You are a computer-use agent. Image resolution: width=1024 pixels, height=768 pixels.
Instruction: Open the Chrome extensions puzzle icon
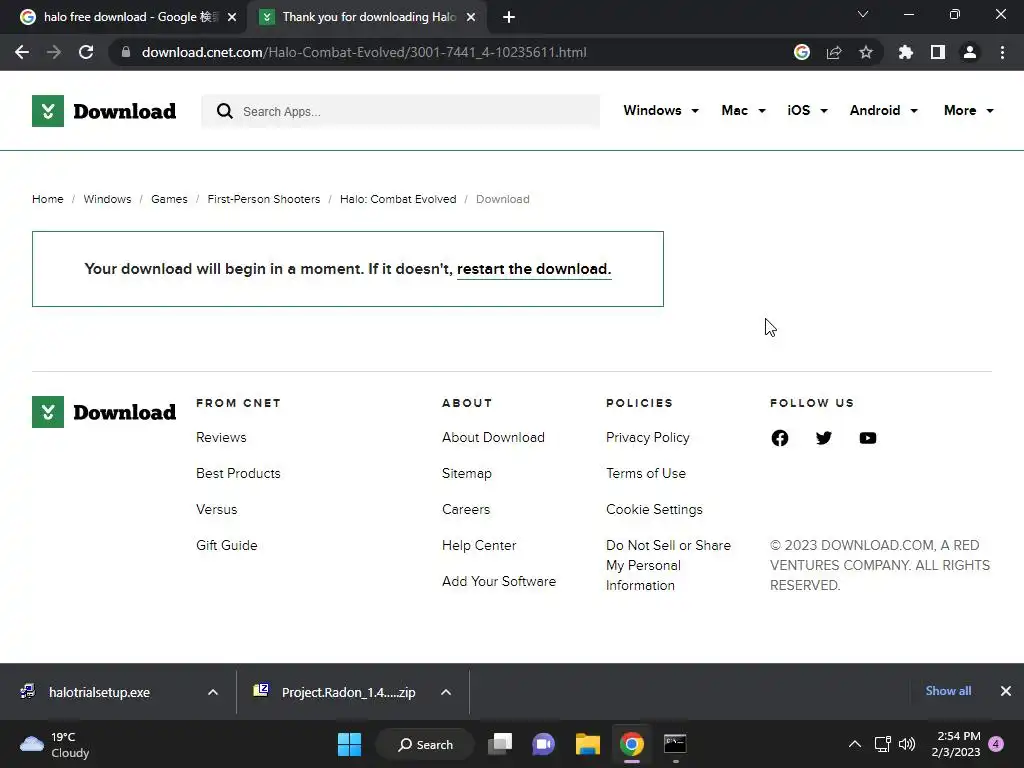pos(905,52)
